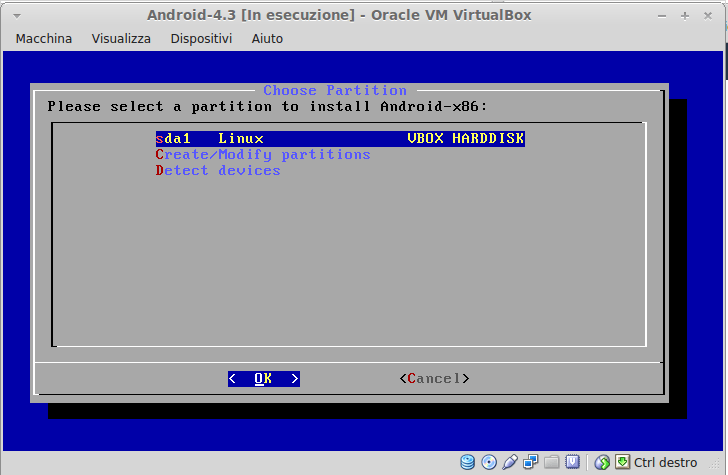This screenshot has height=475, width=728.
Task: Click the CPU virtualization chip status icon
Action: (x=572, y=462)
